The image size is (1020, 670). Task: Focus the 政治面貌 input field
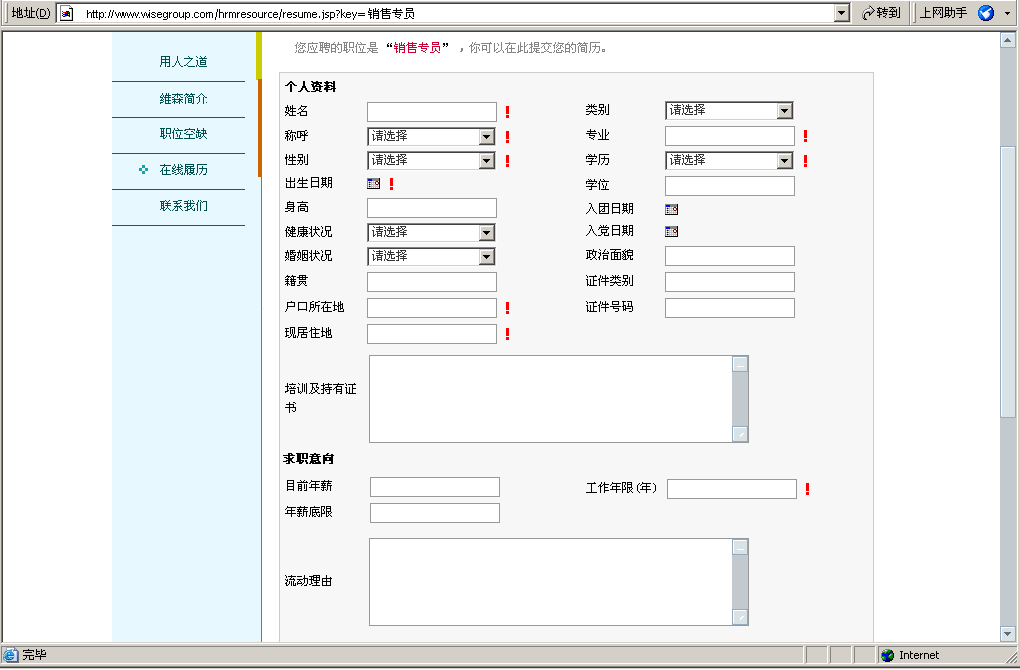click(x=730, y=256)
